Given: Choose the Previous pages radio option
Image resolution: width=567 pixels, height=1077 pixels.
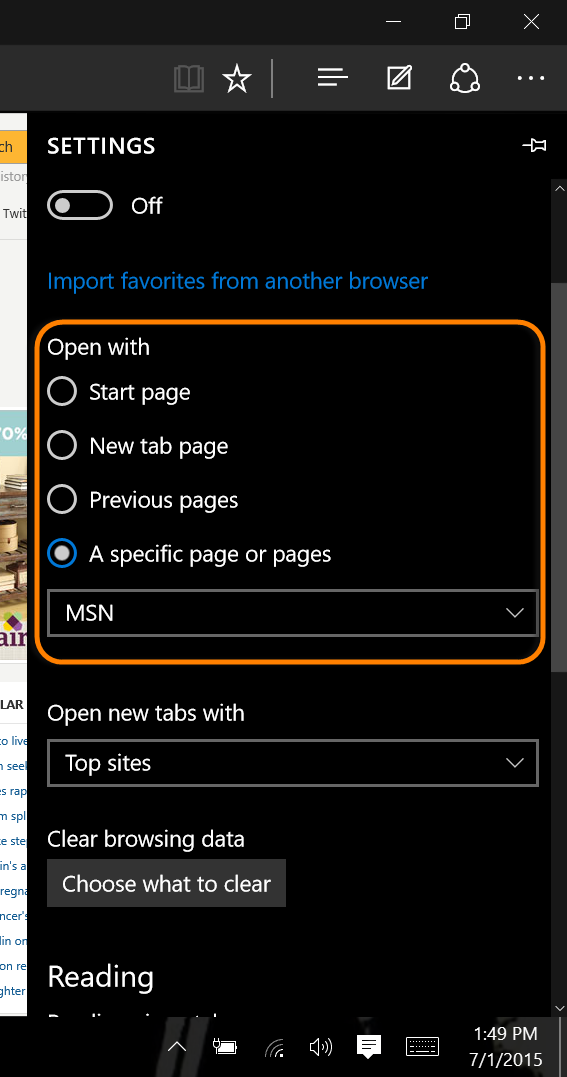Looking at the screenshot, I should pyautogui.click(x=62, y=500).
